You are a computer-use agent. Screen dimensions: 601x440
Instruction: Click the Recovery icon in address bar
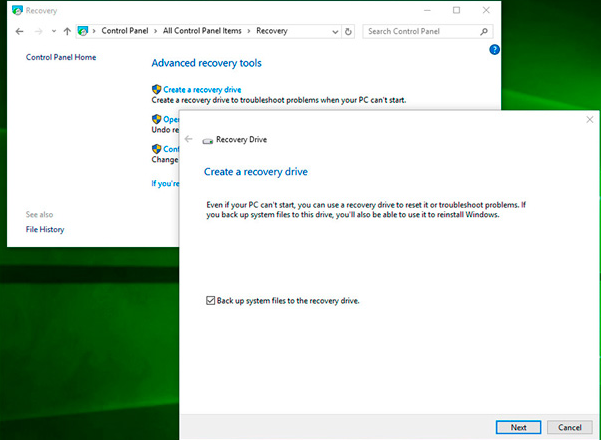tap(83, 31)
